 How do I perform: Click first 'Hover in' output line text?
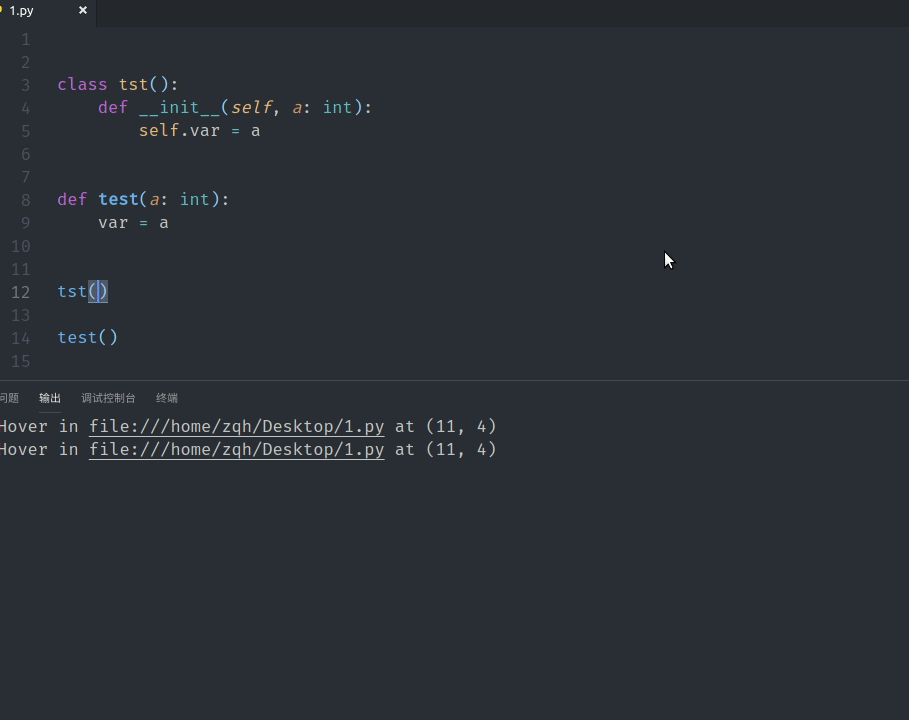pos(248,427)
